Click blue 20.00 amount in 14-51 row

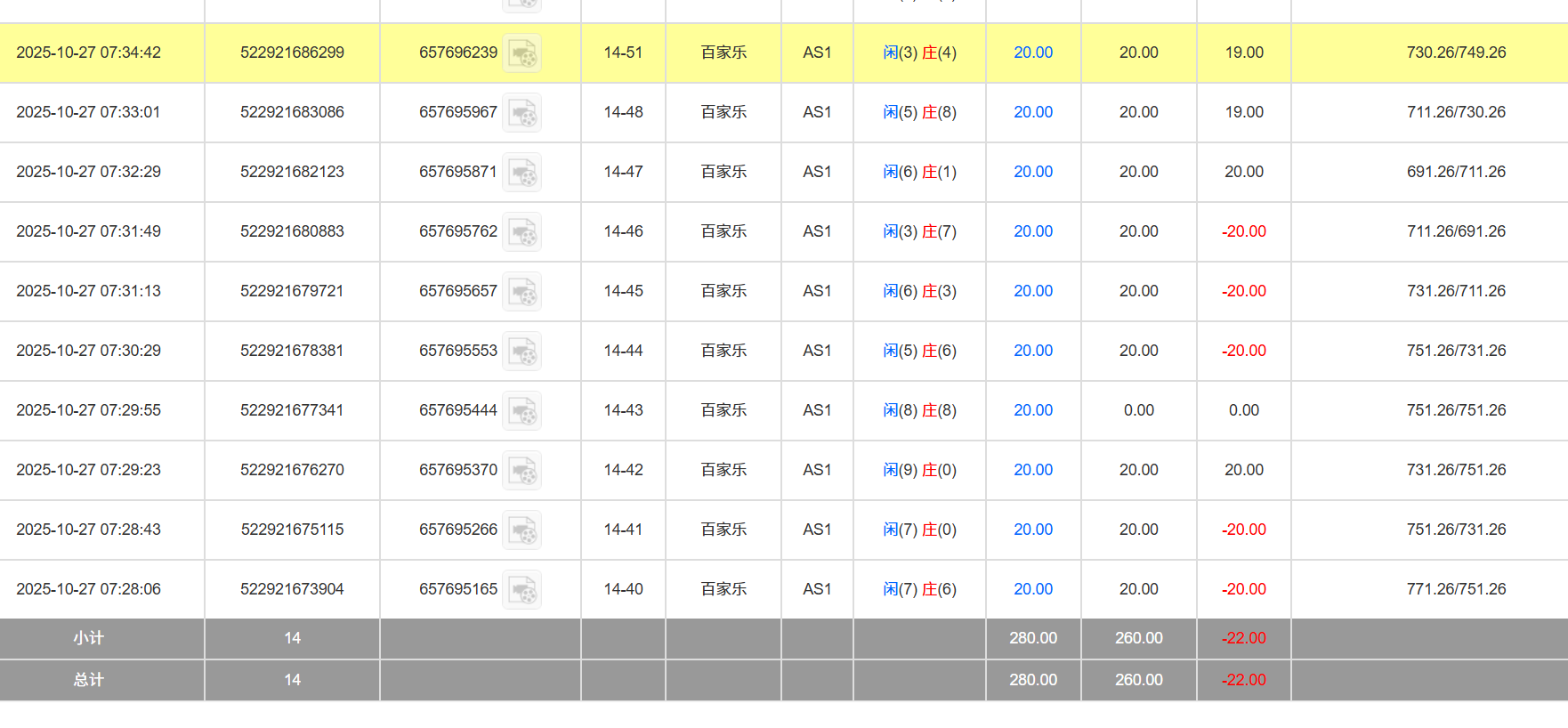pyautogui.click(x=1032, y=53)
